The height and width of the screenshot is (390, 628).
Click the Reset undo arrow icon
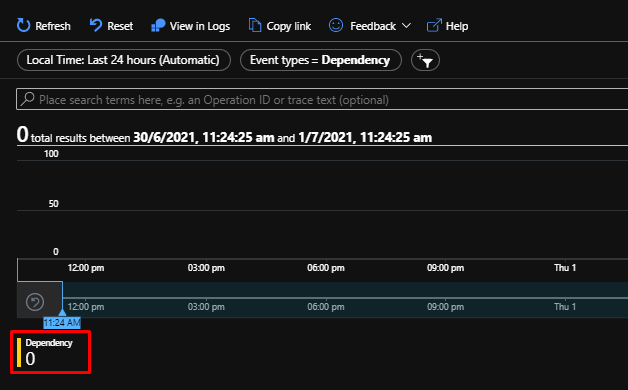click(x=95, y=25)
